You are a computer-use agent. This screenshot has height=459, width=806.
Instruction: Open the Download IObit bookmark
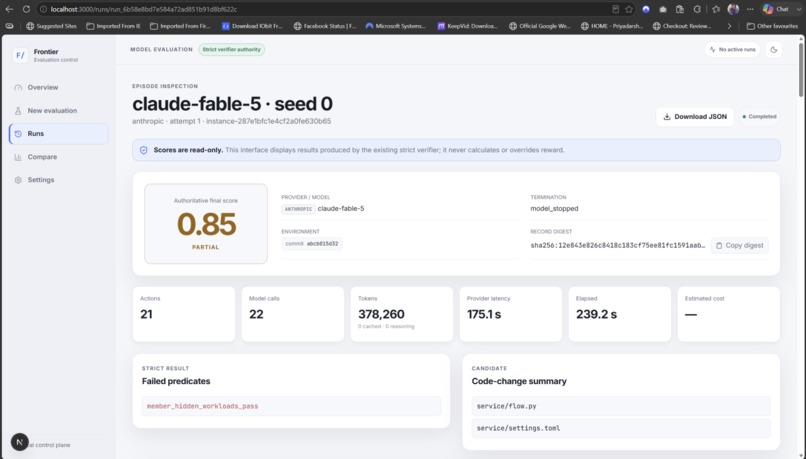pyautogui.click(x=252, y=26)
